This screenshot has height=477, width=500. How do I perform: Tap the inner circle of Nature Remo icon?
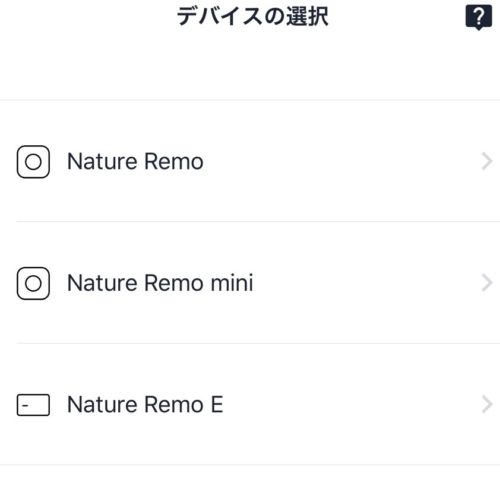33,162
